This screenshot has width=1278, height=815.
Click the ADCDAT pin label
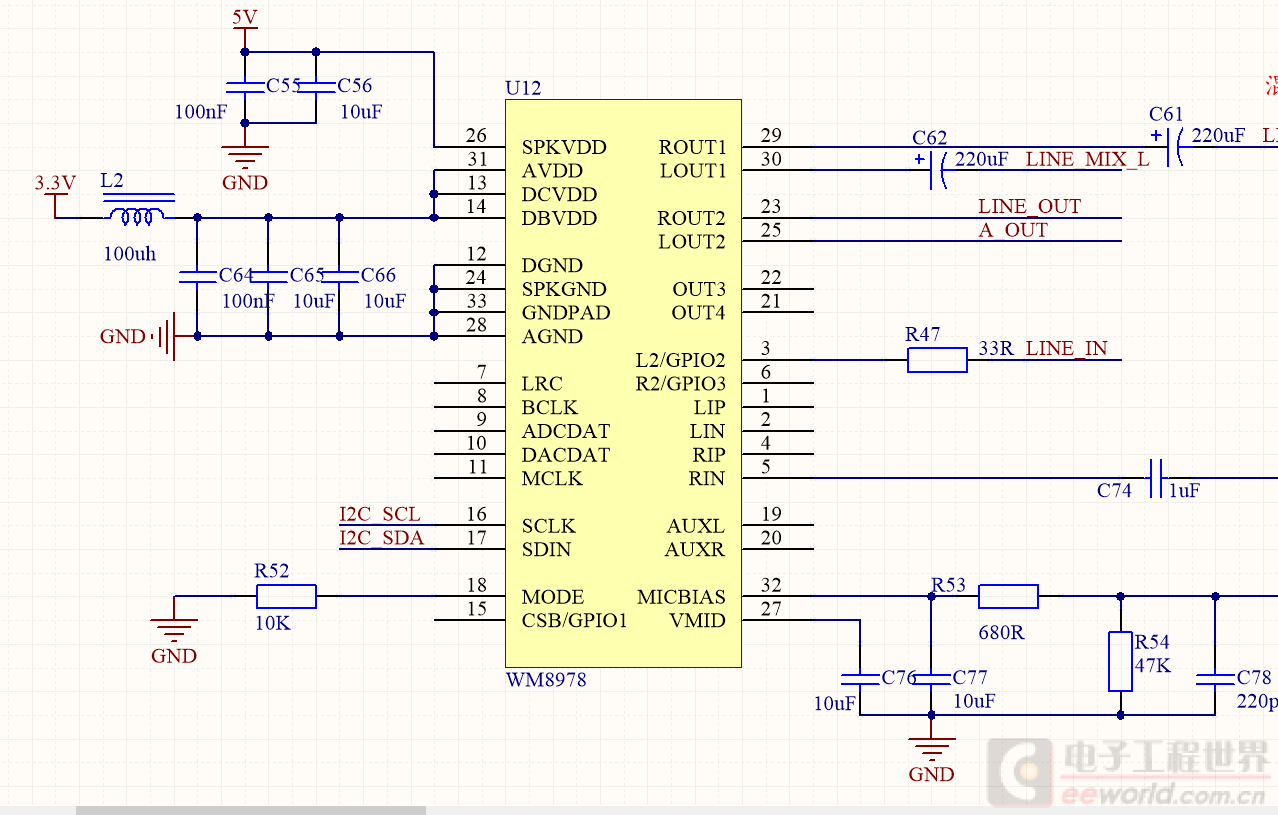[x=566, y=432]
